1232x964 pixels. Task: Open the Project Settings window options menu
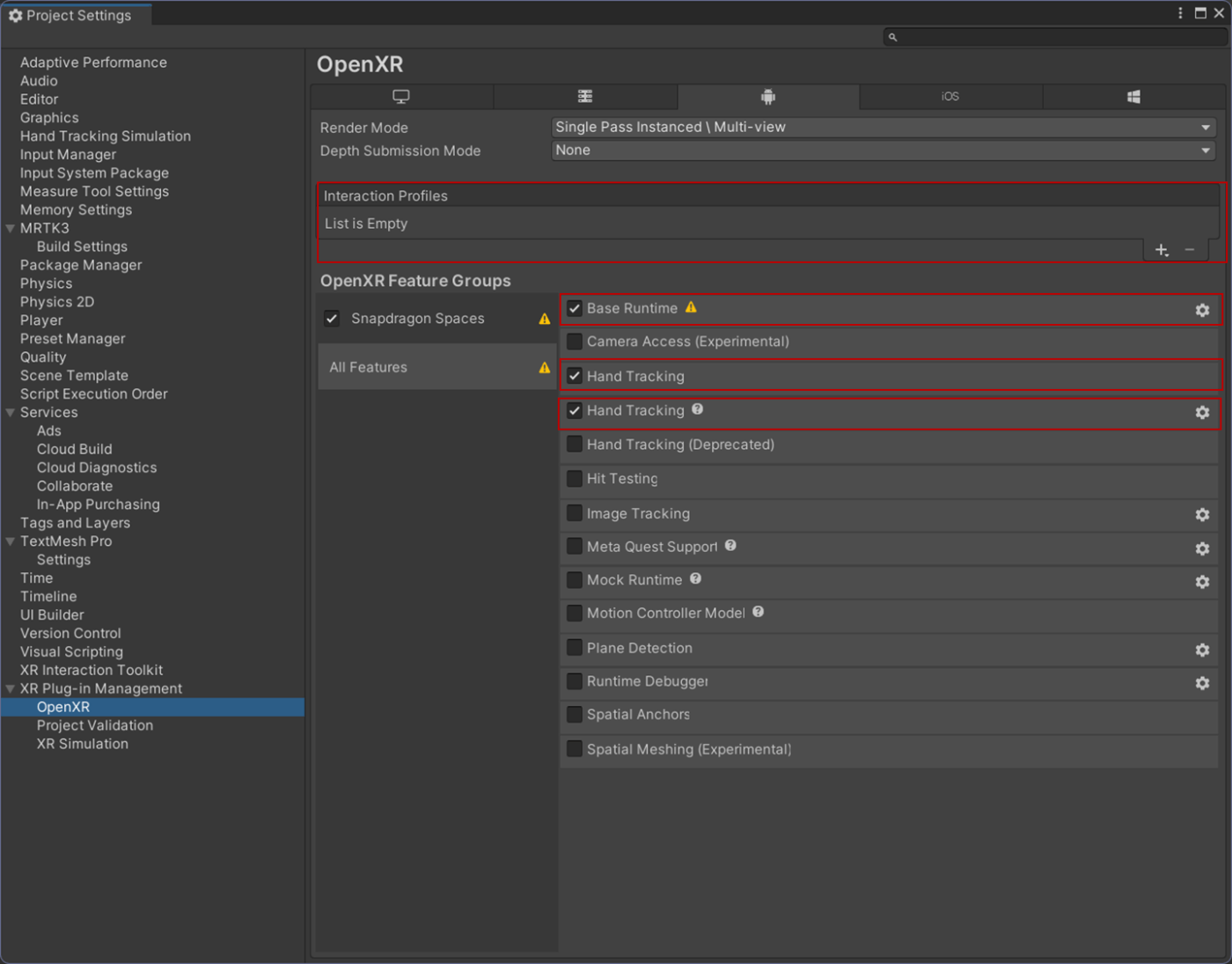click(x=1180, y=13)
